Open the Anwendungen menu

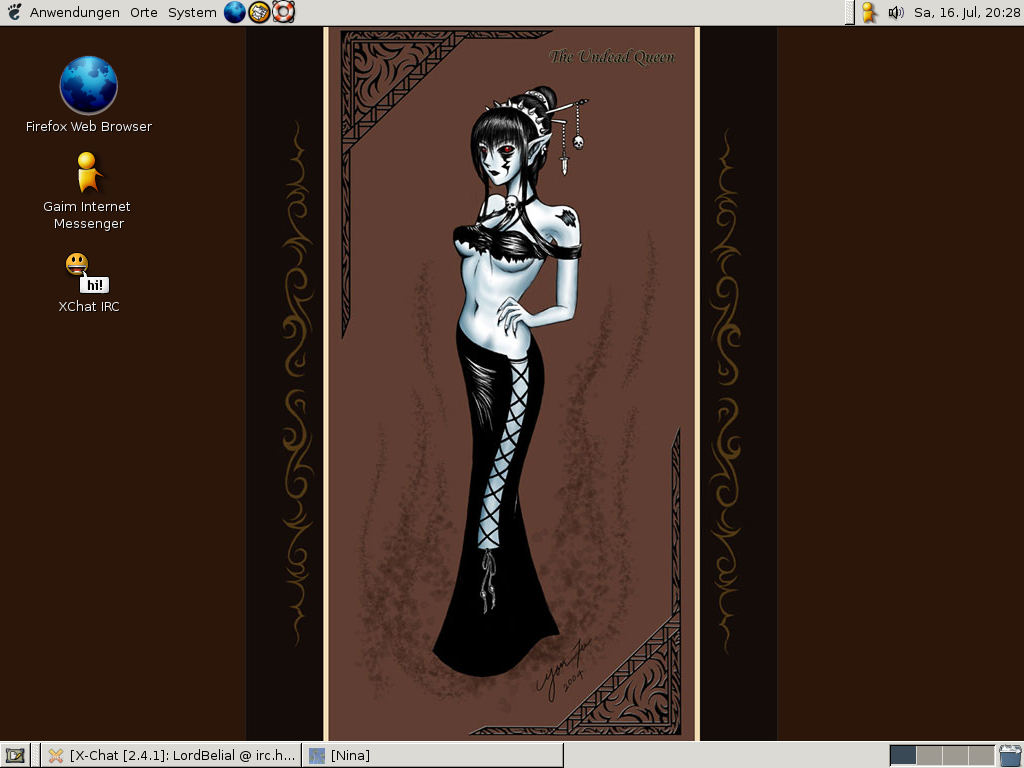(74, 12)
